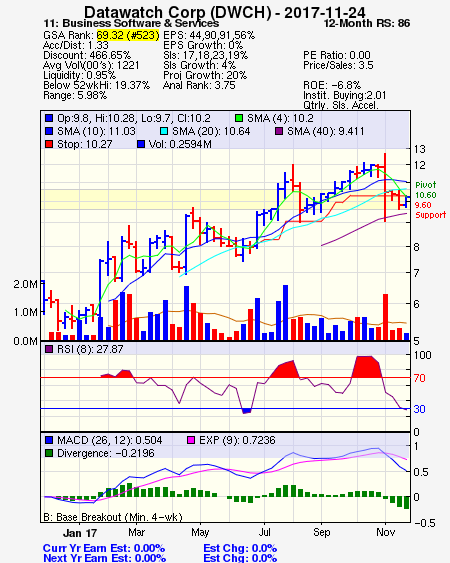Viewport: 450px width, 563px height.
Task: Click the tall red November volume bar
Action: (385, 317)
